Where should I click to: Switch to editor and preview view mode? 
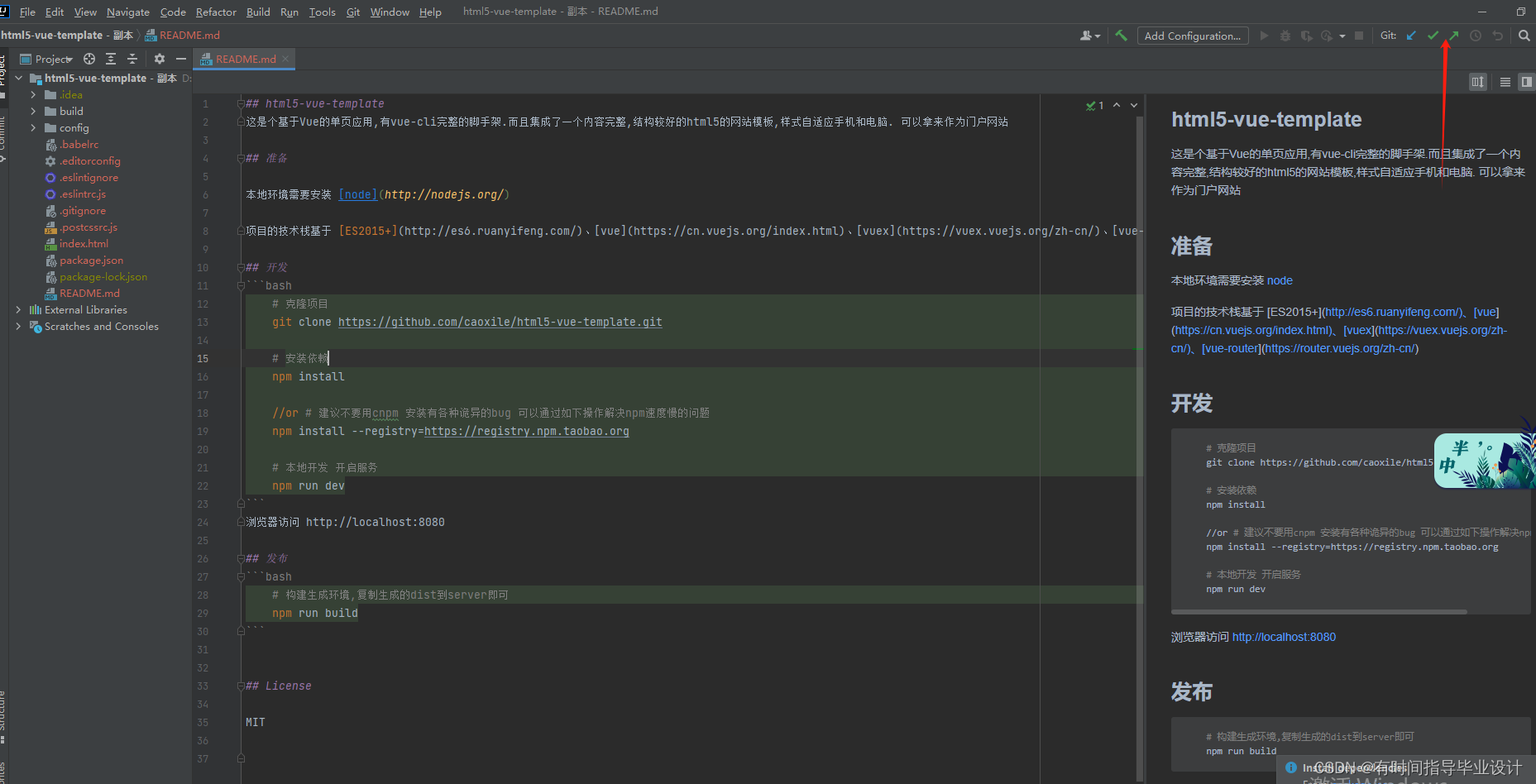pos(1526,82)
